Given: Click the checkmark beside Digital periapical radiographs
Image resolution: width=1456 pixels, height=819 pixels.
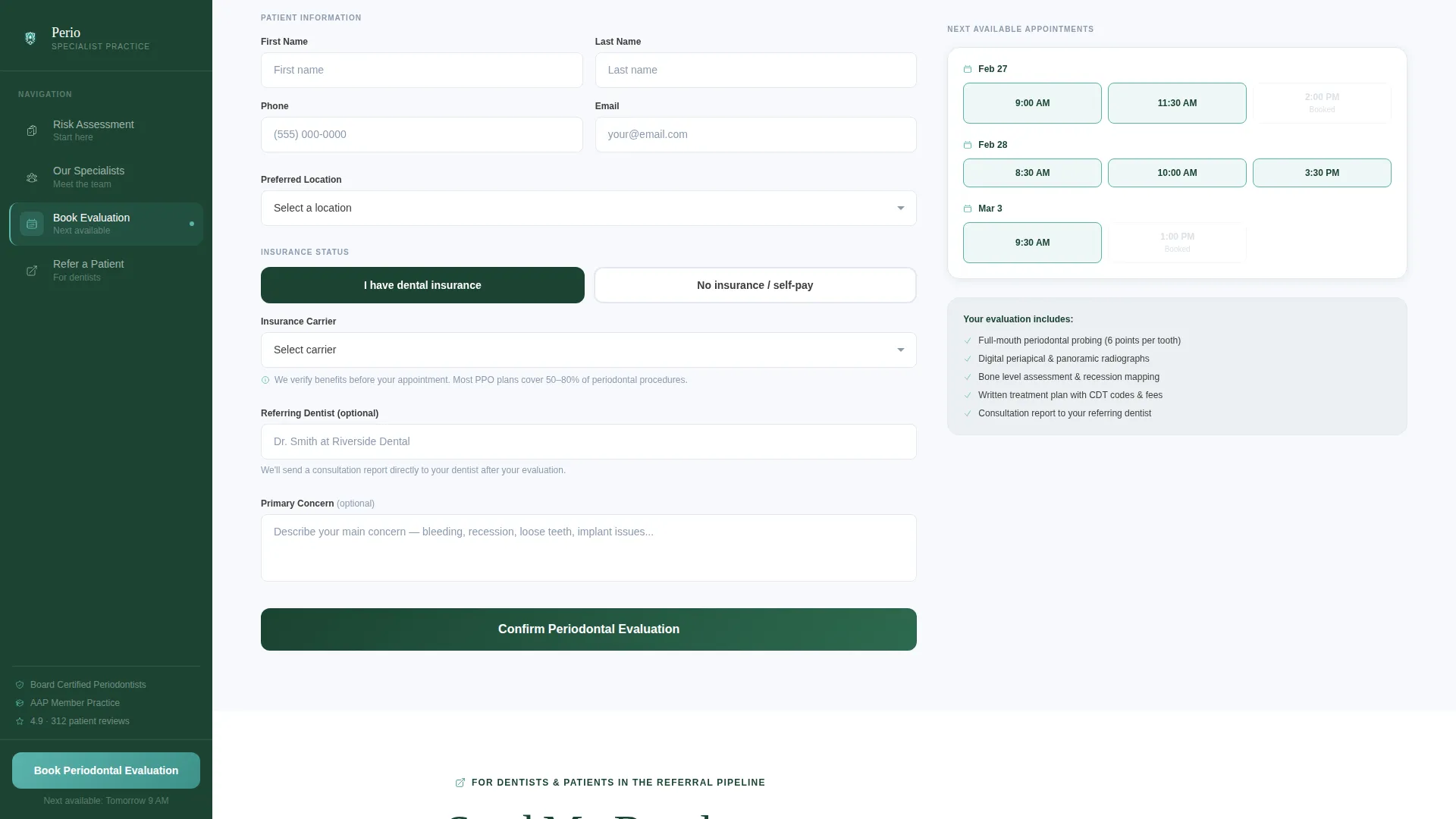Looking at the screenshot, I should click(968, 359).
